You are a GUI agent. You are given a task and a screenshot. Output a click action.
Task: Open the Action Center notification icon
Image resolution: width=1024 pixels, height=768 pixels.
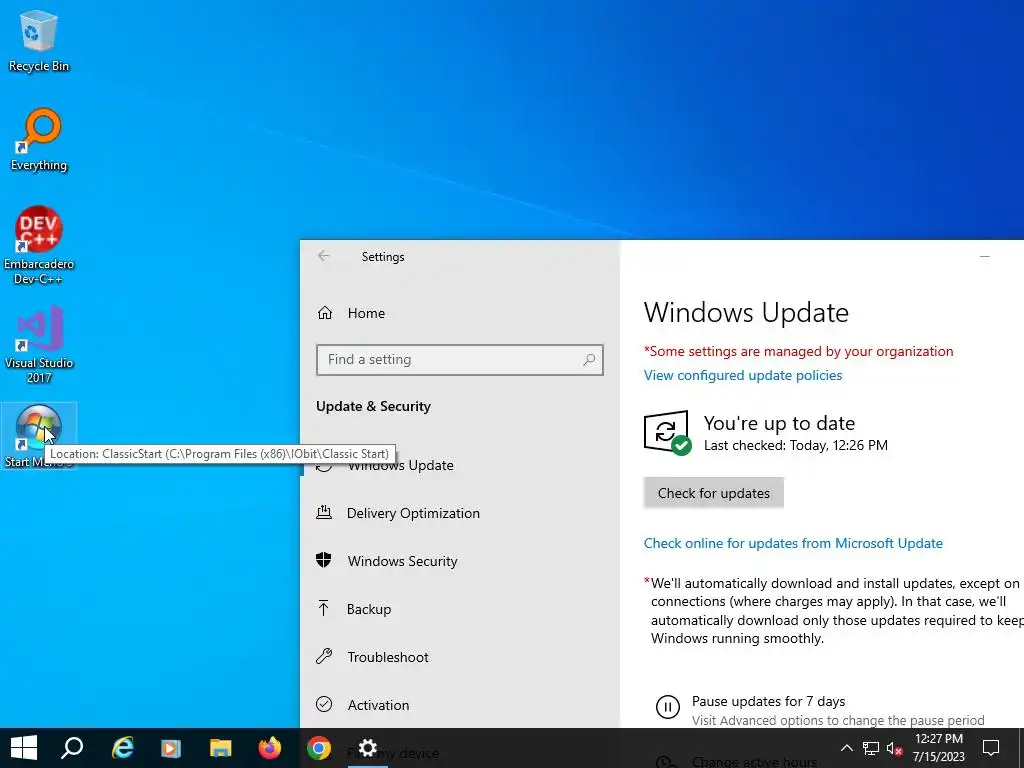click(991, 748)
